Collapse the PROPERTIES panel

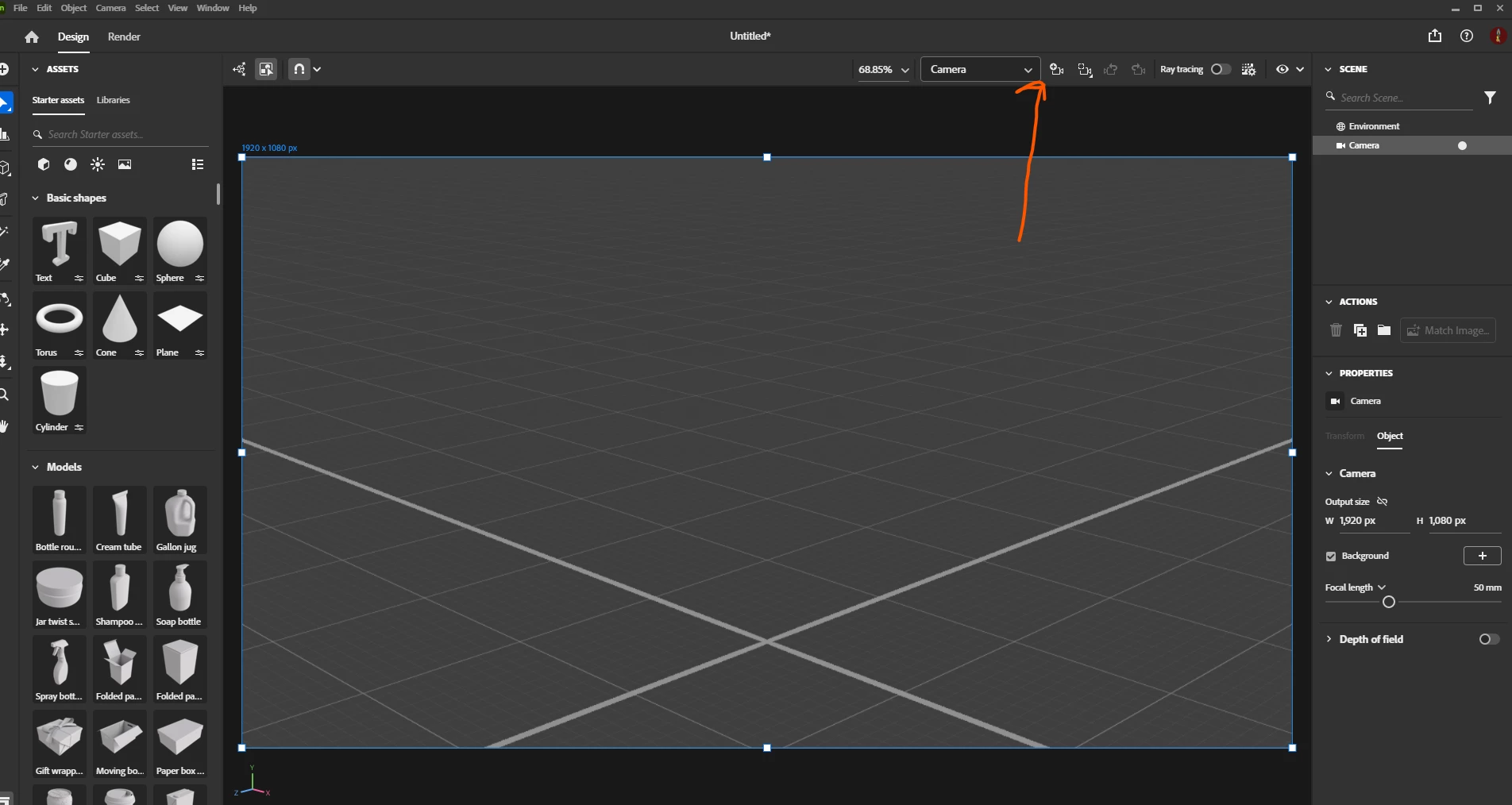pos(1329,373)
